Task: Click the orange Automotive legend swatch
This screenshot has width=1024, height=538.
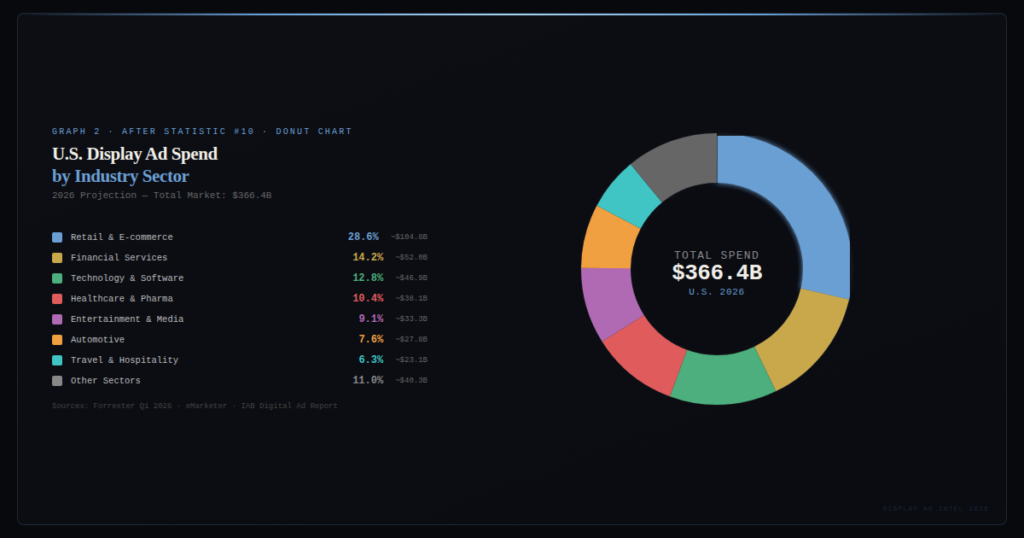Action: tap(57, 340)
